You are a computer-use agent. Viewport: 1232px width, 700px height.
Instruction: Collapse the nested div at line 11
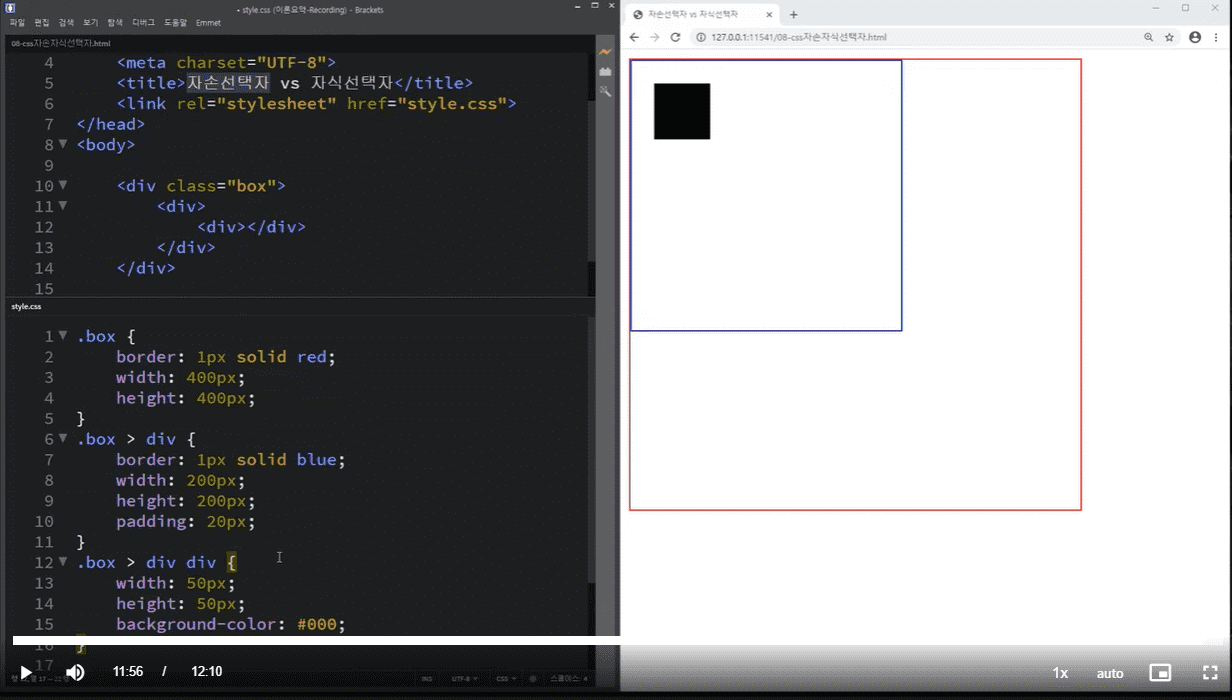(63, 206)
